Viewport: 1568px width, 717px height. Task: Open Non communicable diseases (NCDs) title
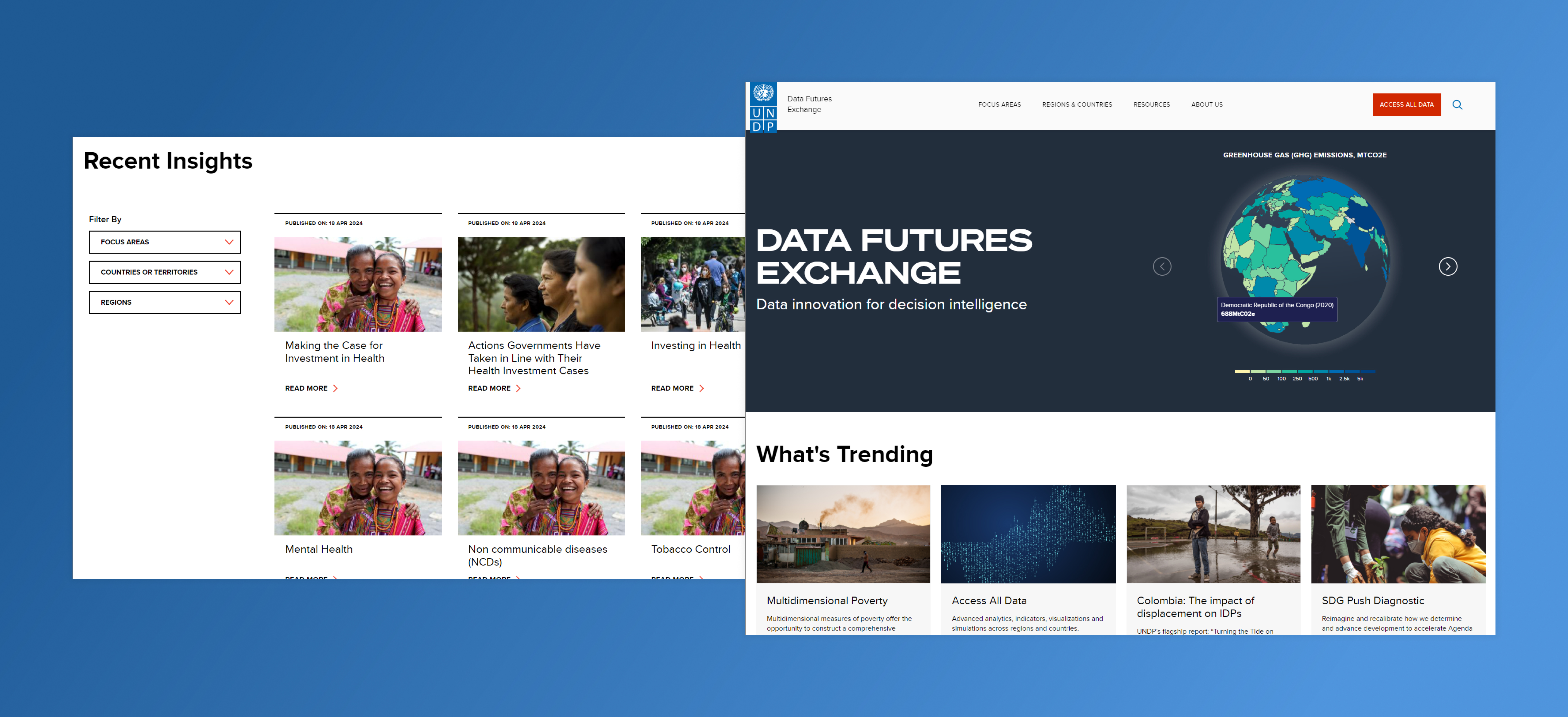point(537,556)
